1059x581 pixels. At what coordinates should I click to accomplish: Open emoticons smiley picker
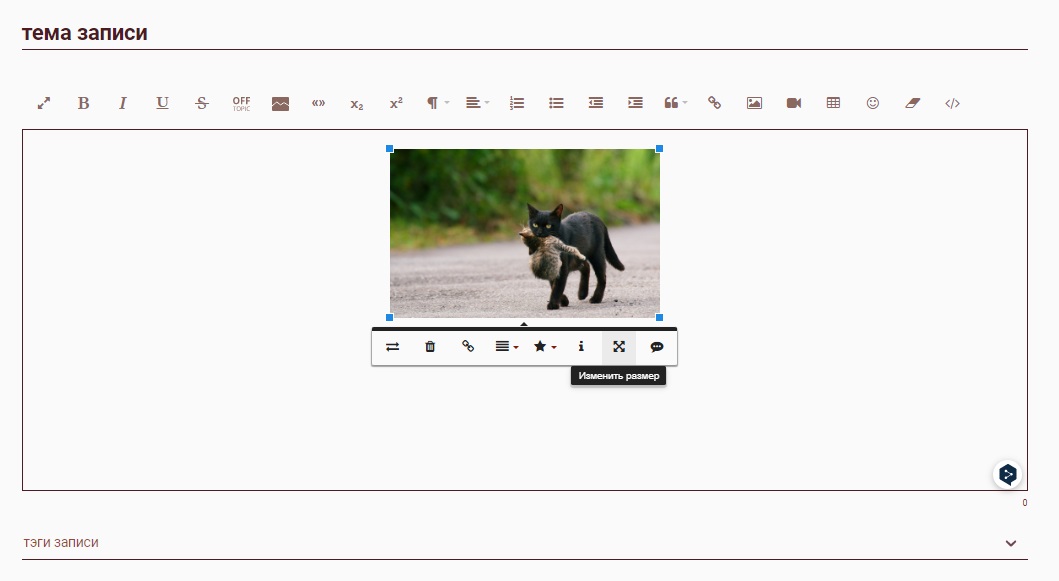873,103
